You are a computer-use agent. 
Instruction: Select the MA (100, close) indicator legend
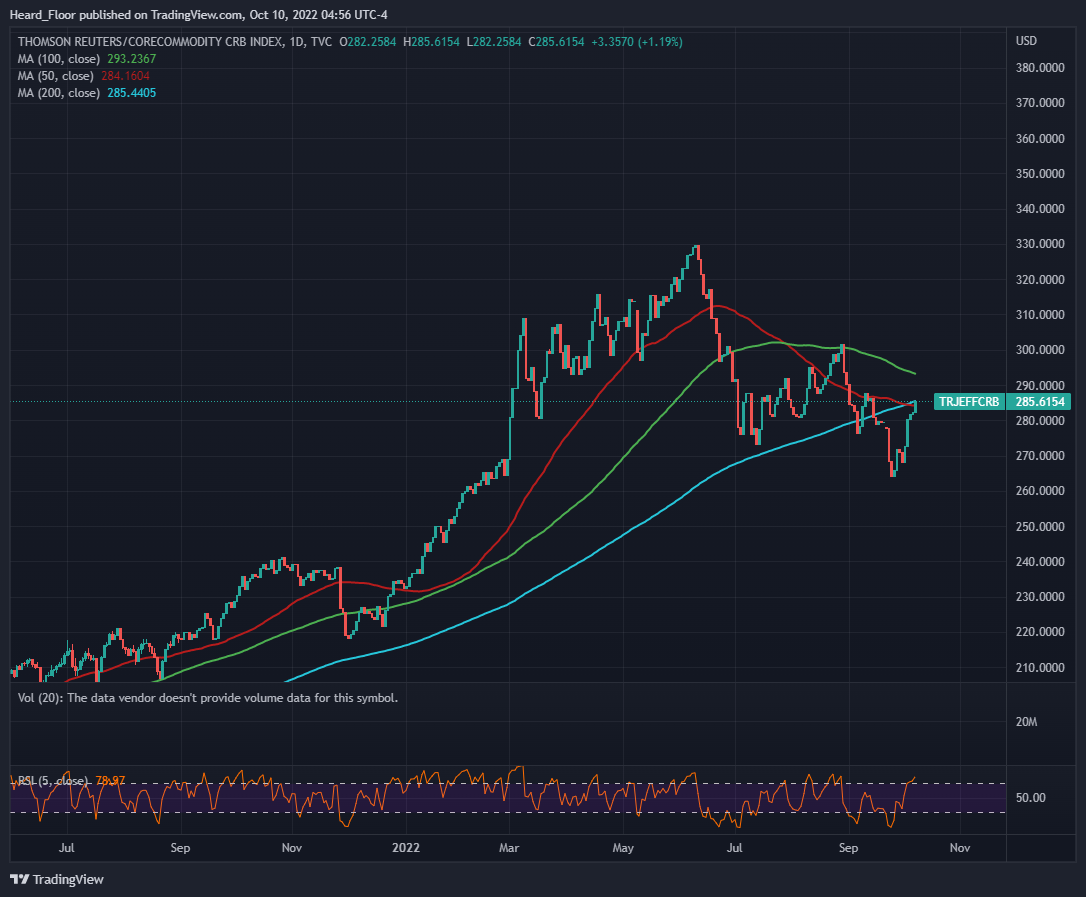click(x=59, y=59)
